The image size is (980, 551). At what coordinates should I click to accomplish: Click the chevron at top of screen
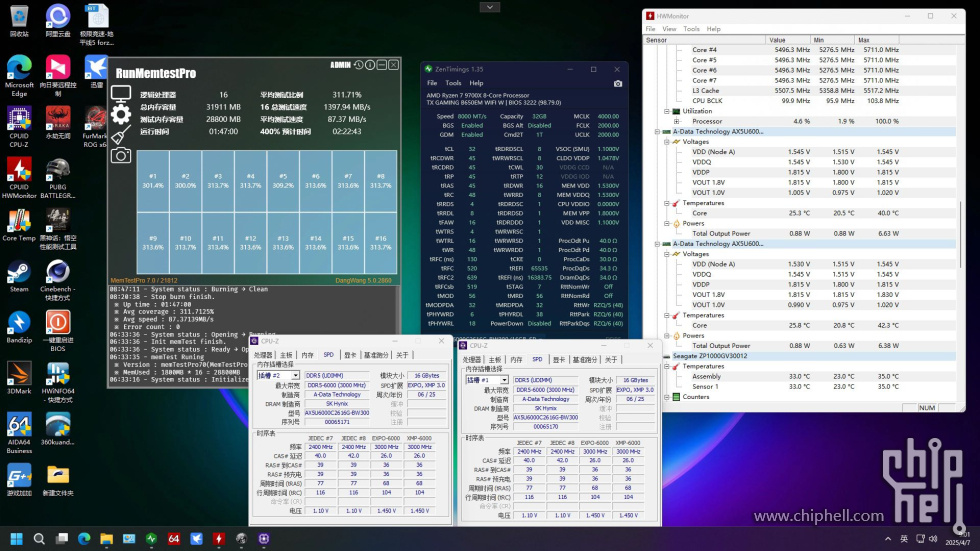click(489, 7)
